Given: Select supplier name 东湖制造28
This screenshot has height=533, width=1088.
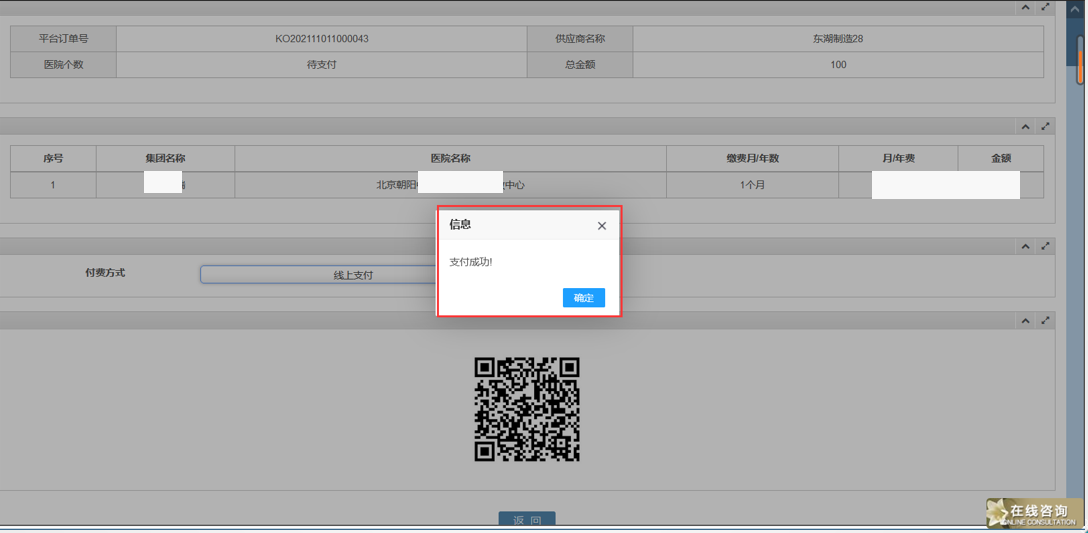Looking at the screenshot, I should coord(838,39).
